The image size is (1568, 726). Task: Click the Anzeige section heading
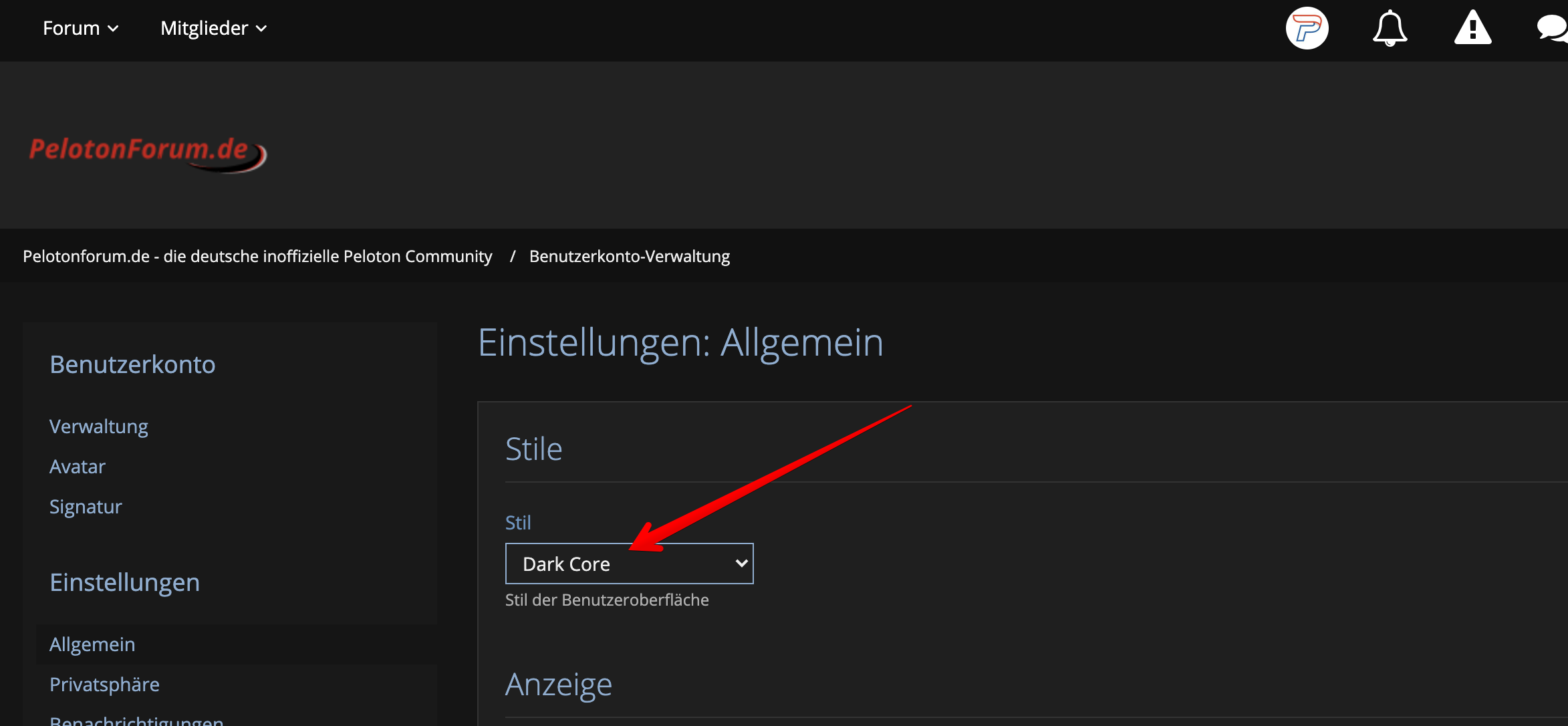(558, 685)
